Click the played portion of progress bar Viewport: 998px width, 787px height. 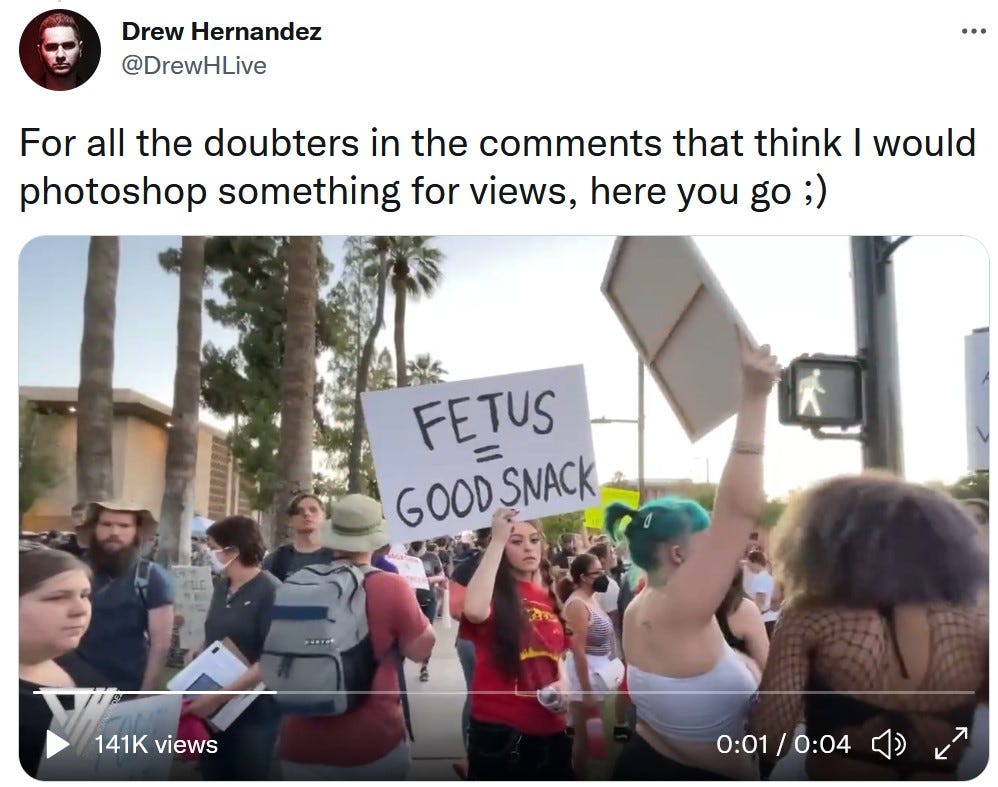[156, 691]
